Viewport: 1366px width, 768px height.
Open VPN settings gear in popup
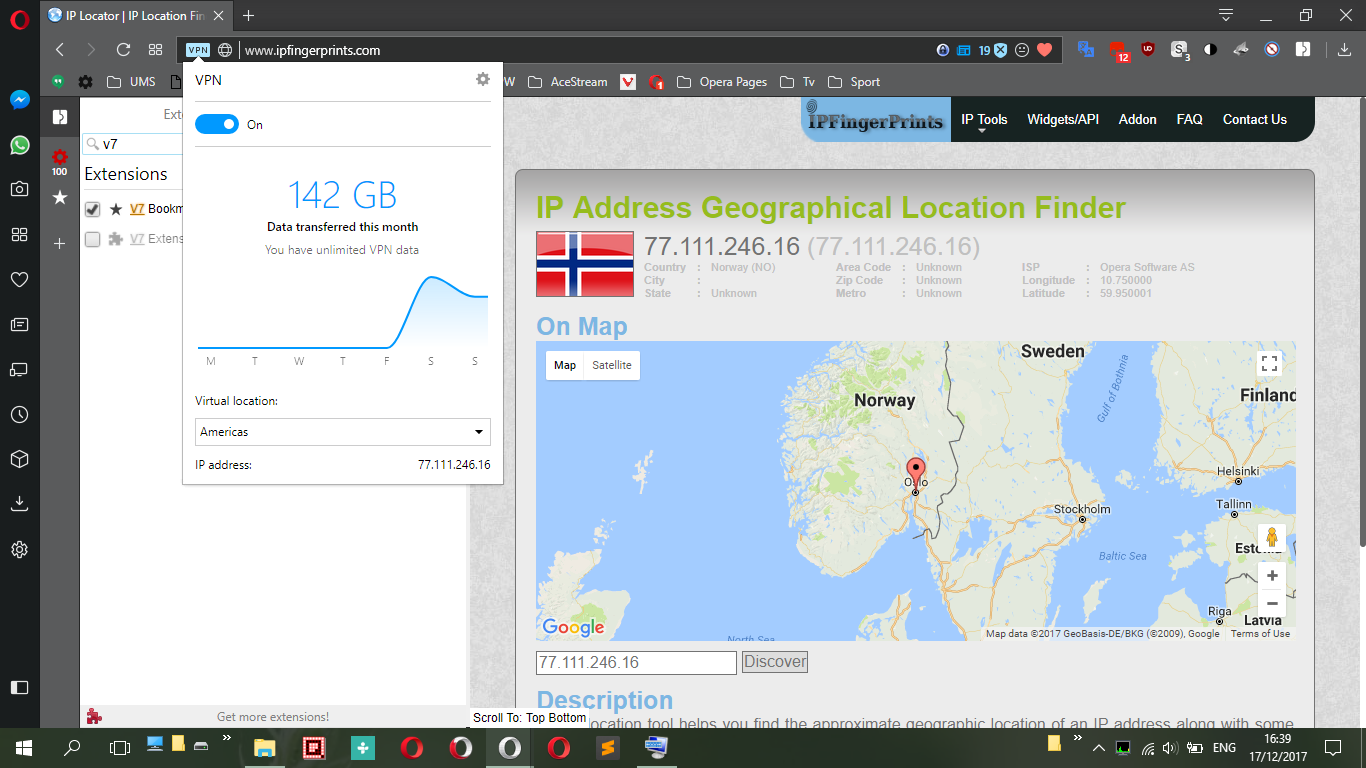pos(483,79)
